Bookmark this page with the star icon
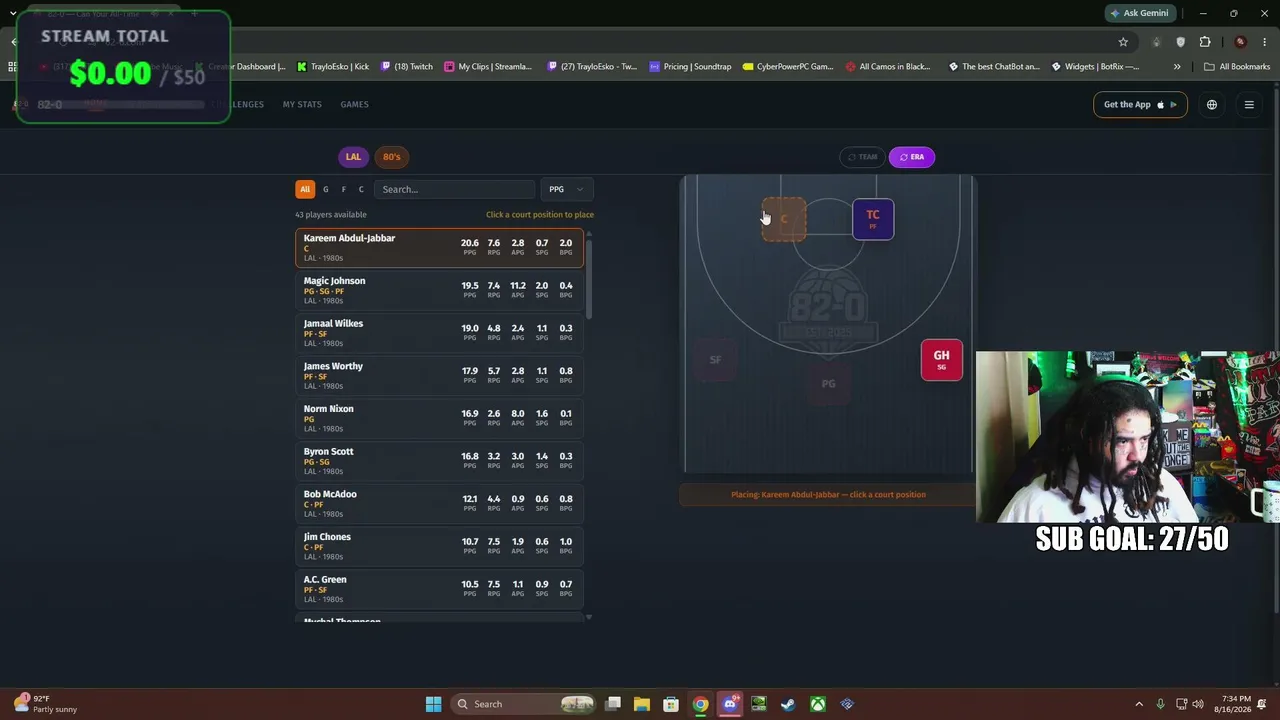Viewport: 1280px width, 720px height. pyautogui.click(x=1123, y=42)
